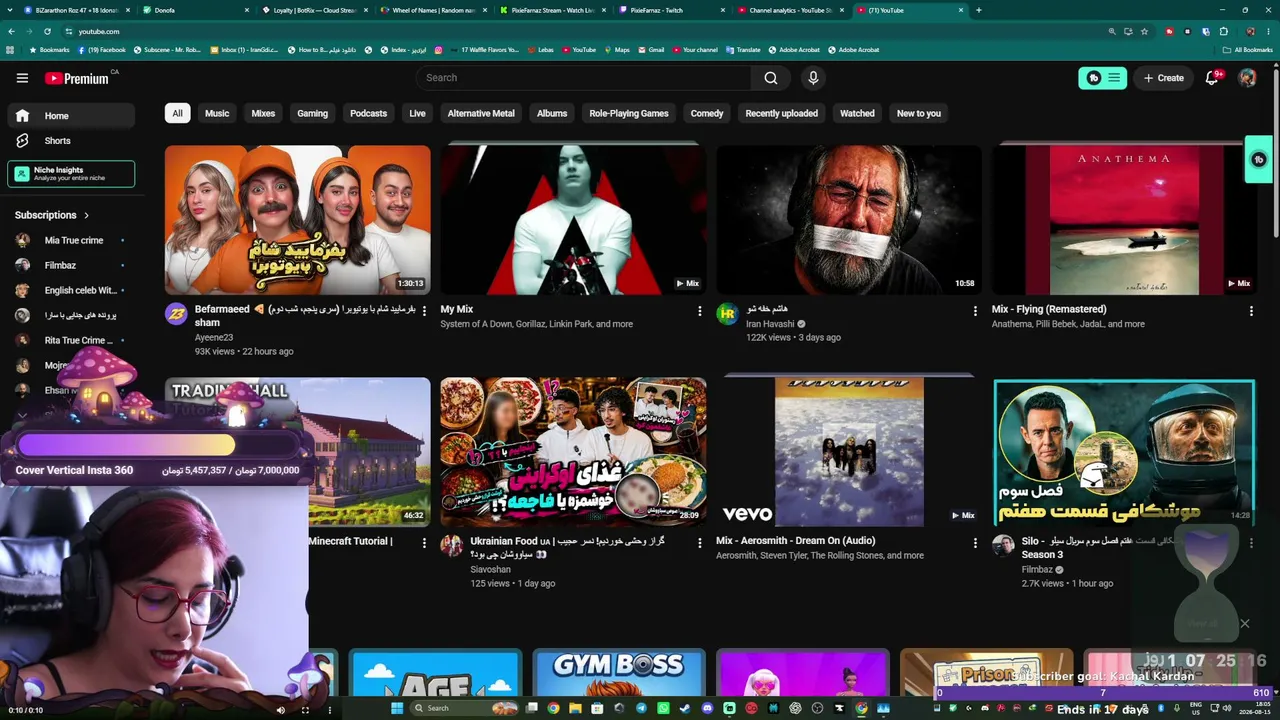Bookmark this page with the star icon
Screen dimensions: 1280x720
(x=1146, y=31)
